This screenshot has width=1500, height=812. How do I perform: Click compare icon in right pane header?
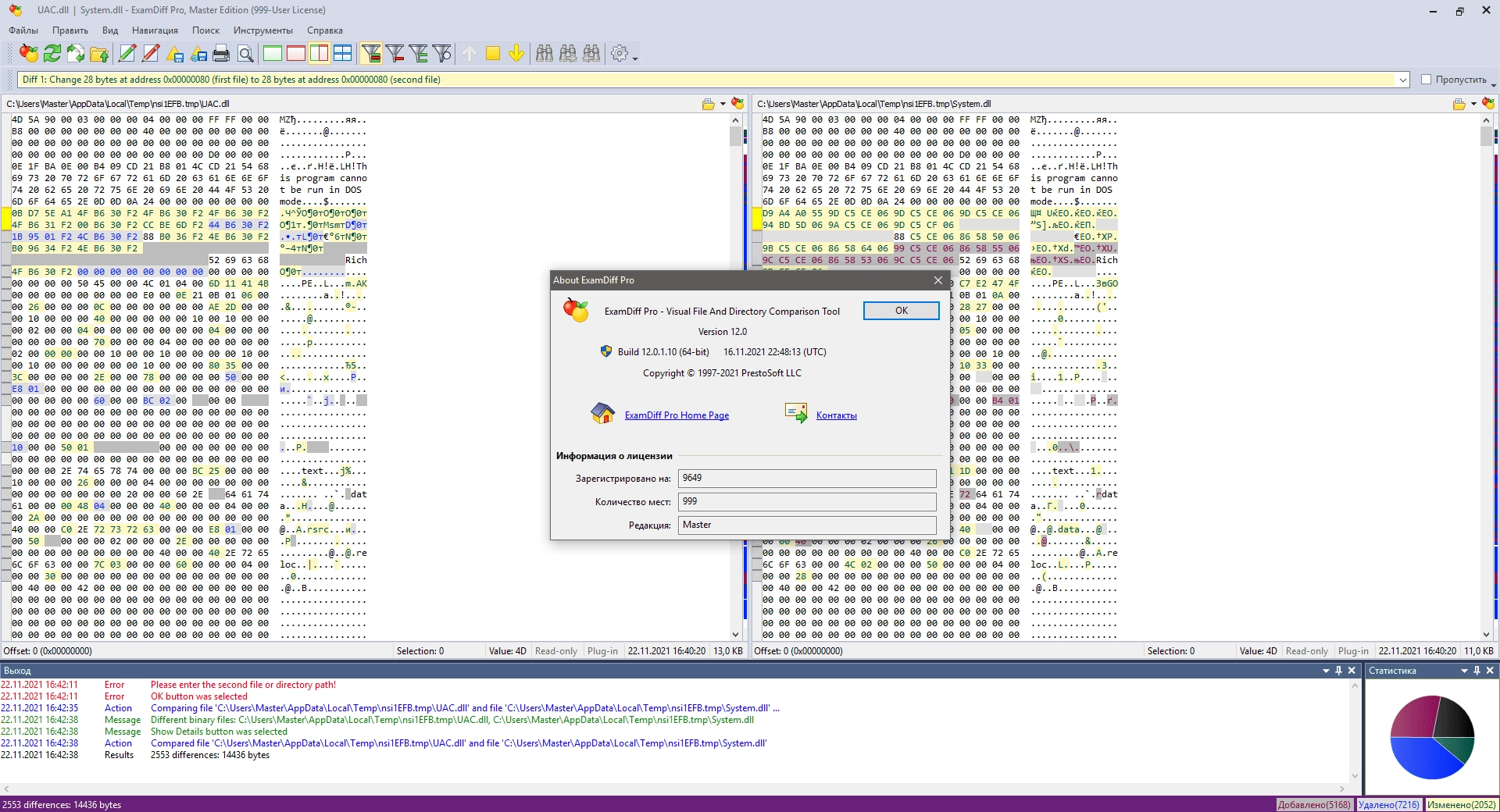click(1488, 104)
